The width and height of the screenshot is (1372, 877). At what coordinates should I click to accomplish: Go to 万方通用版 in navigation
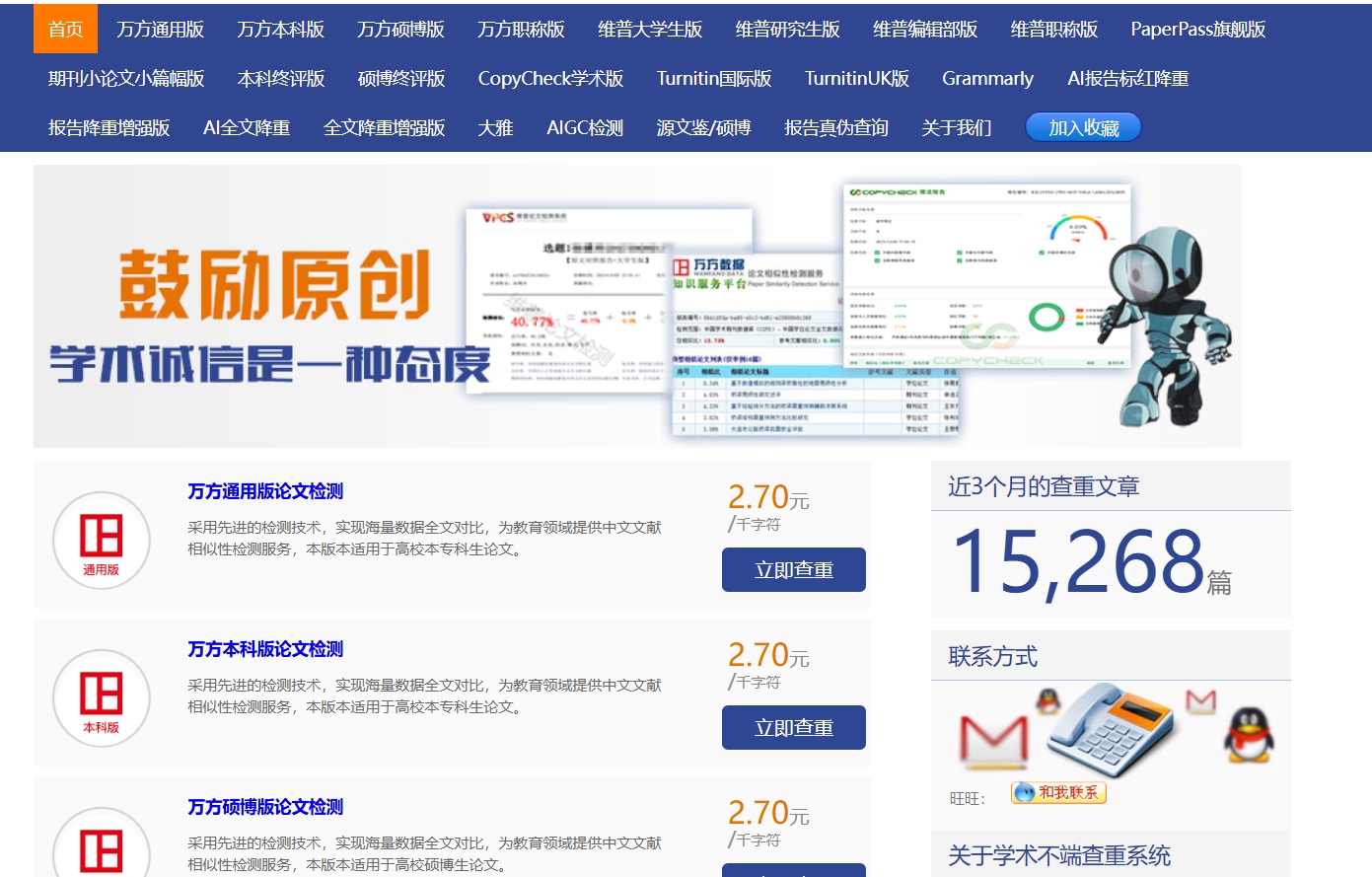point(160,29)
